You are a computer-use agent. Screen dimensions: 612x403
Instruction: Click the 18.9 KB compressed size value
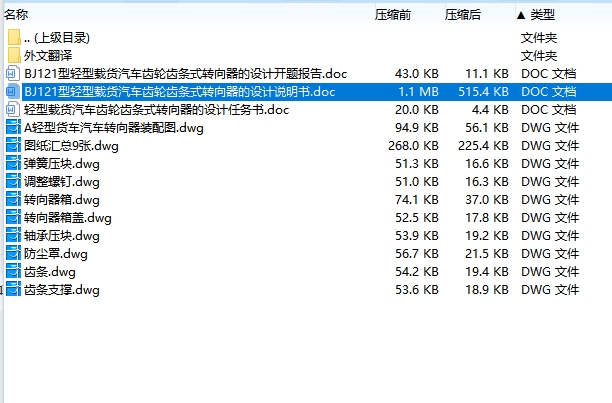click(487, 289)
